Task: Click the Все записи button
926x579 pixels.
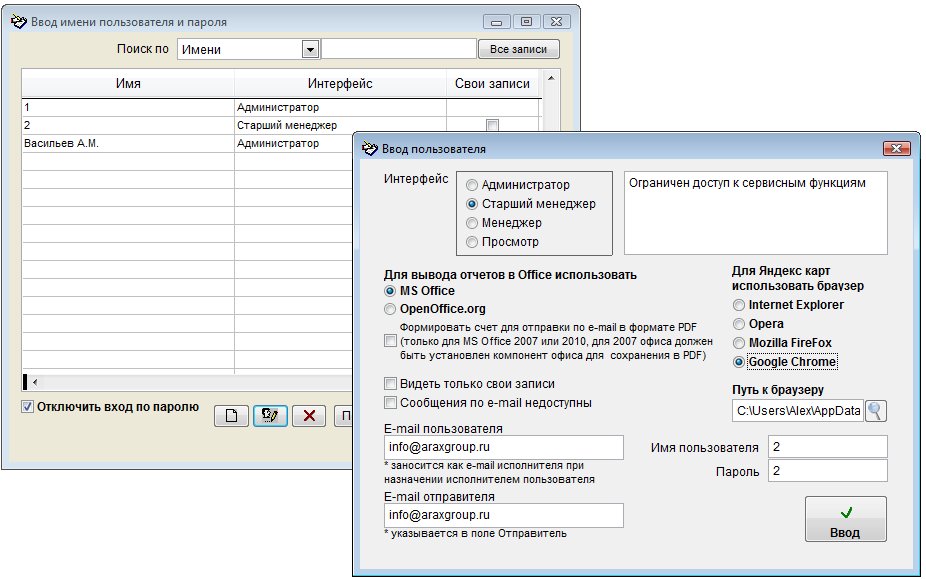Action: click(x=518, y=49)
